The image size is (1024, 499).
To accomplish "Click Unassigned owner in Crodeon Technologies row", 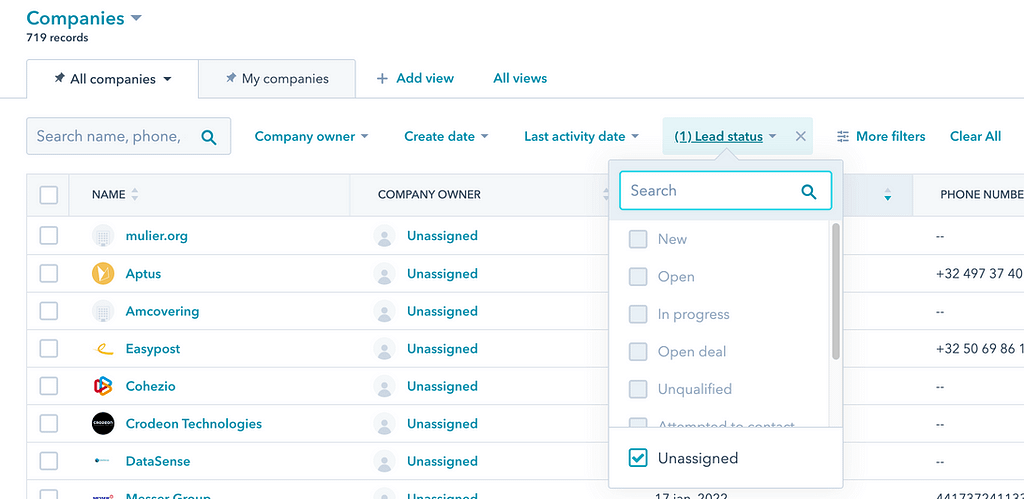I will tap(442, 424).
